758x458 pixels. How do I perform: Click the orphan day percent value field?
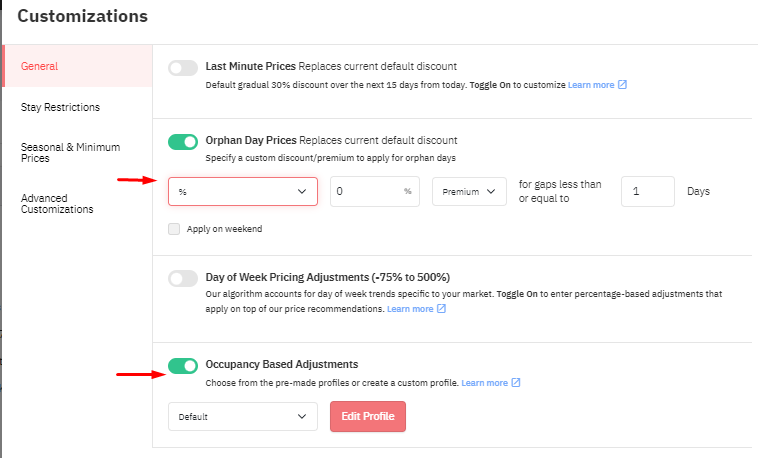375,192
